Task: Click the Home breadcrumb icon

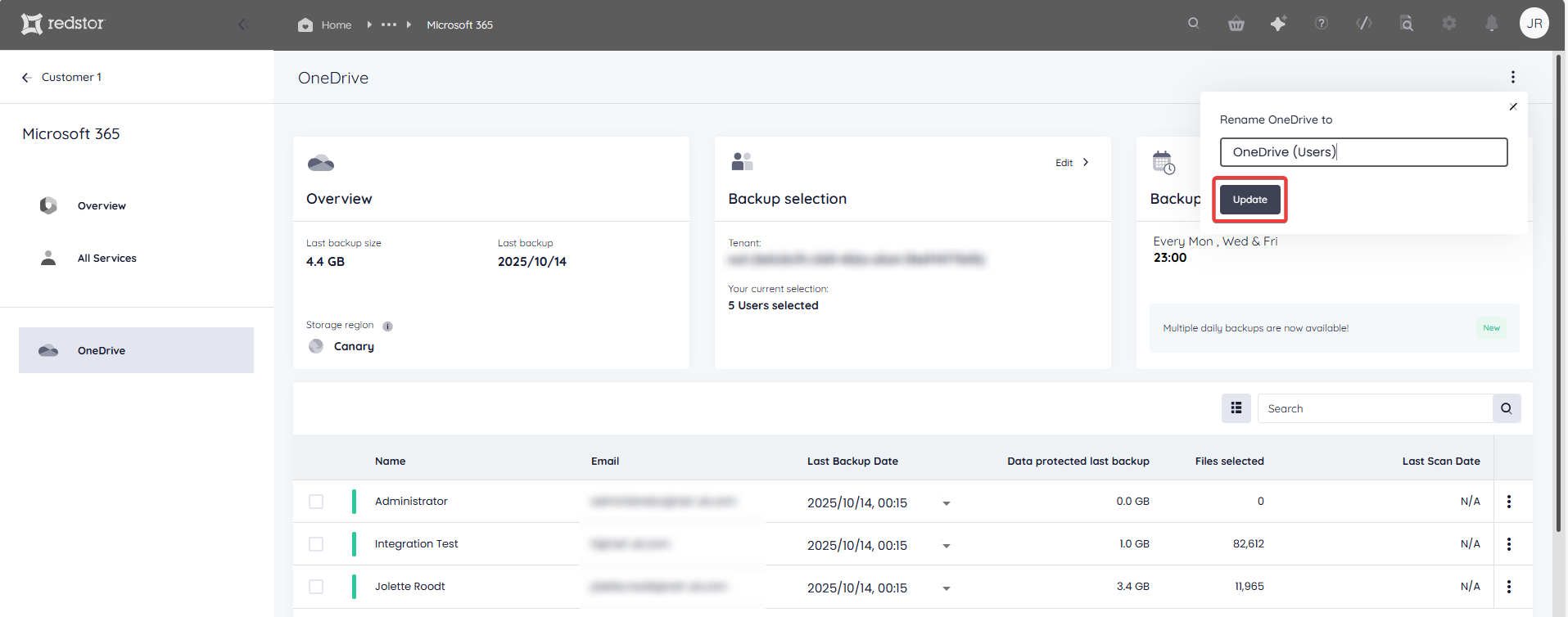Action: click(x=305, y=25)
